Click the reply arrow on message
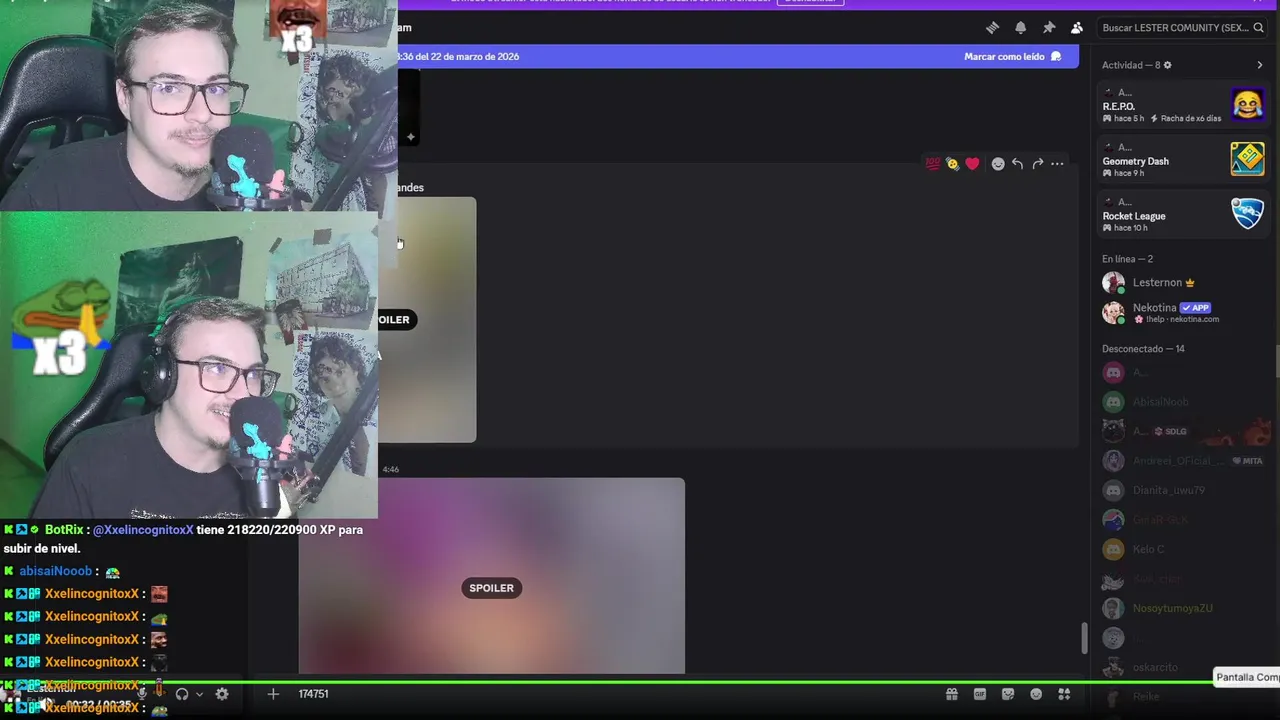Viewport: 1280px width, 720px height. [1017, 164]
